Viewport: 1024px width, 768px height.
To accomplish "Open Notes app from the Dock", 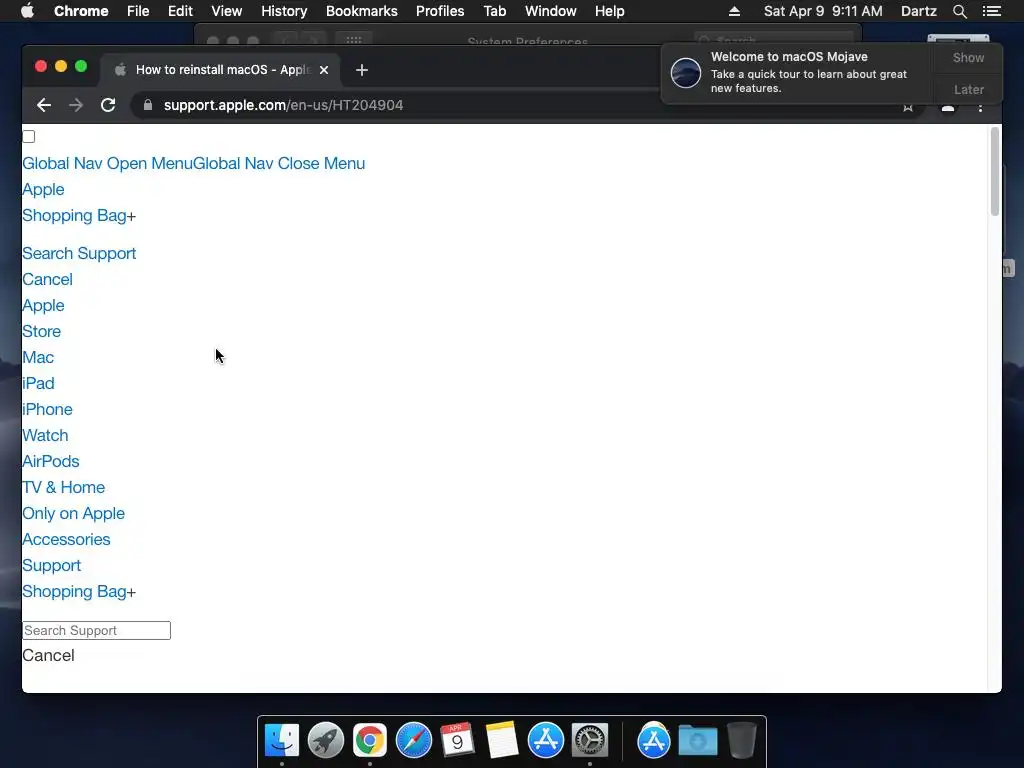I will pyautogui.click(x=502, y=741).
